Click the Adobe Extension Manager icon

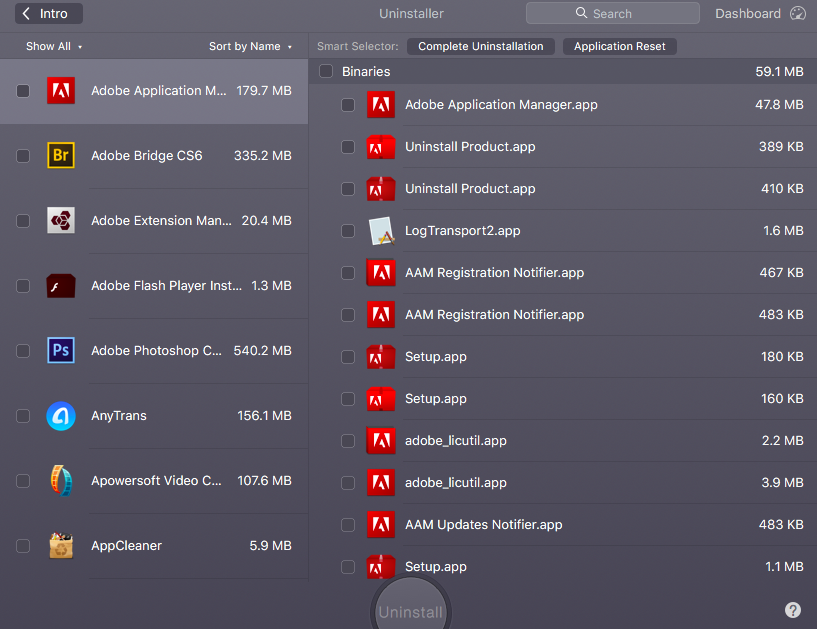[61, 220]
